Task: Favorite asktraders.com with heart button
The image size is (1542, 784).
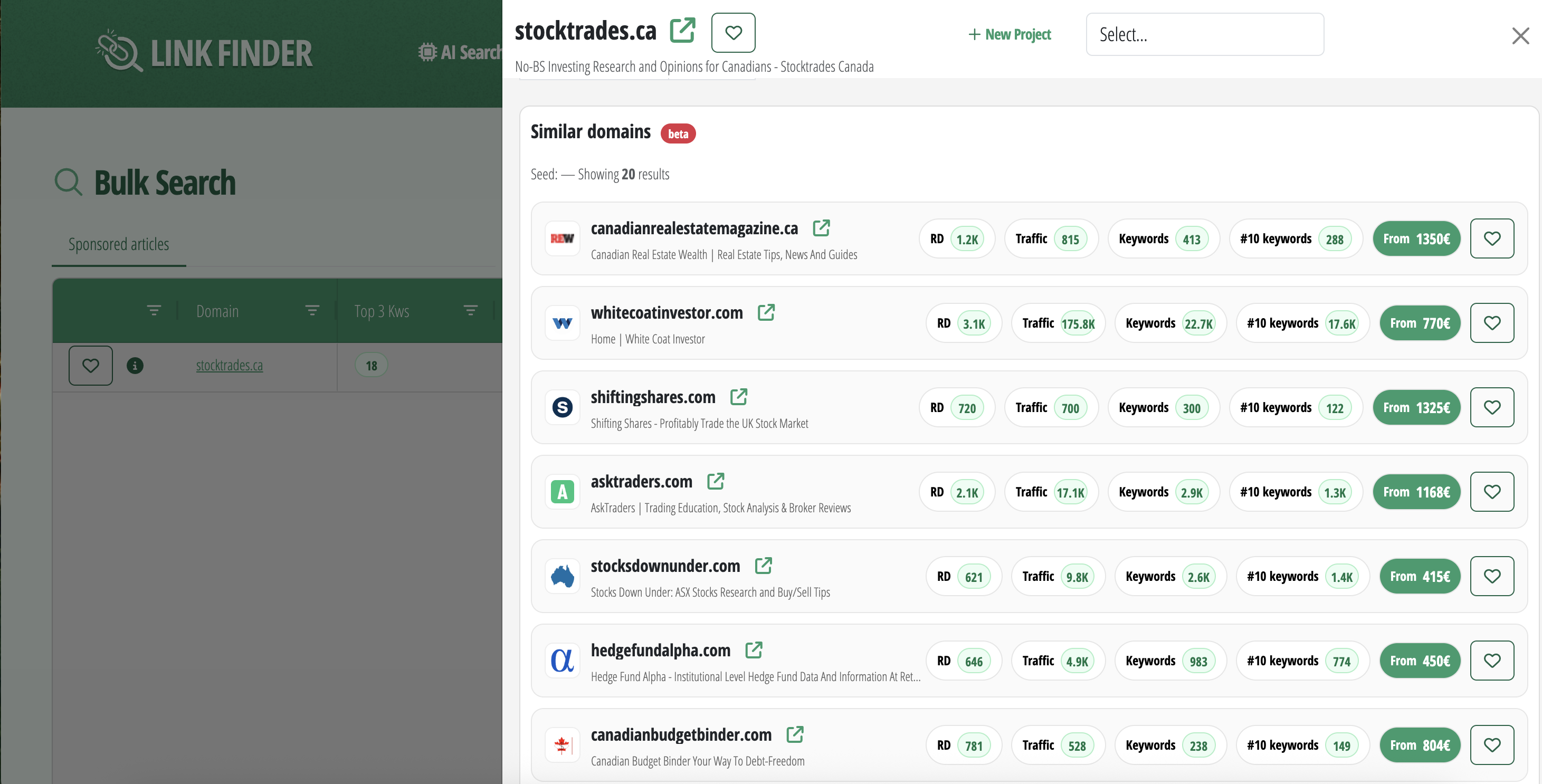Action: 1492,492
